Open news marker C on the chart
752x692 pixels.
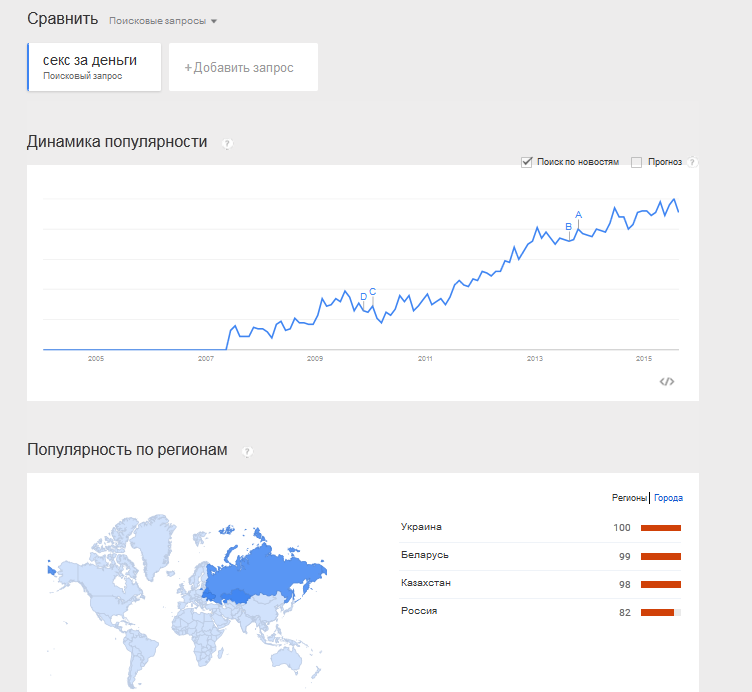[x=373, y=292]
